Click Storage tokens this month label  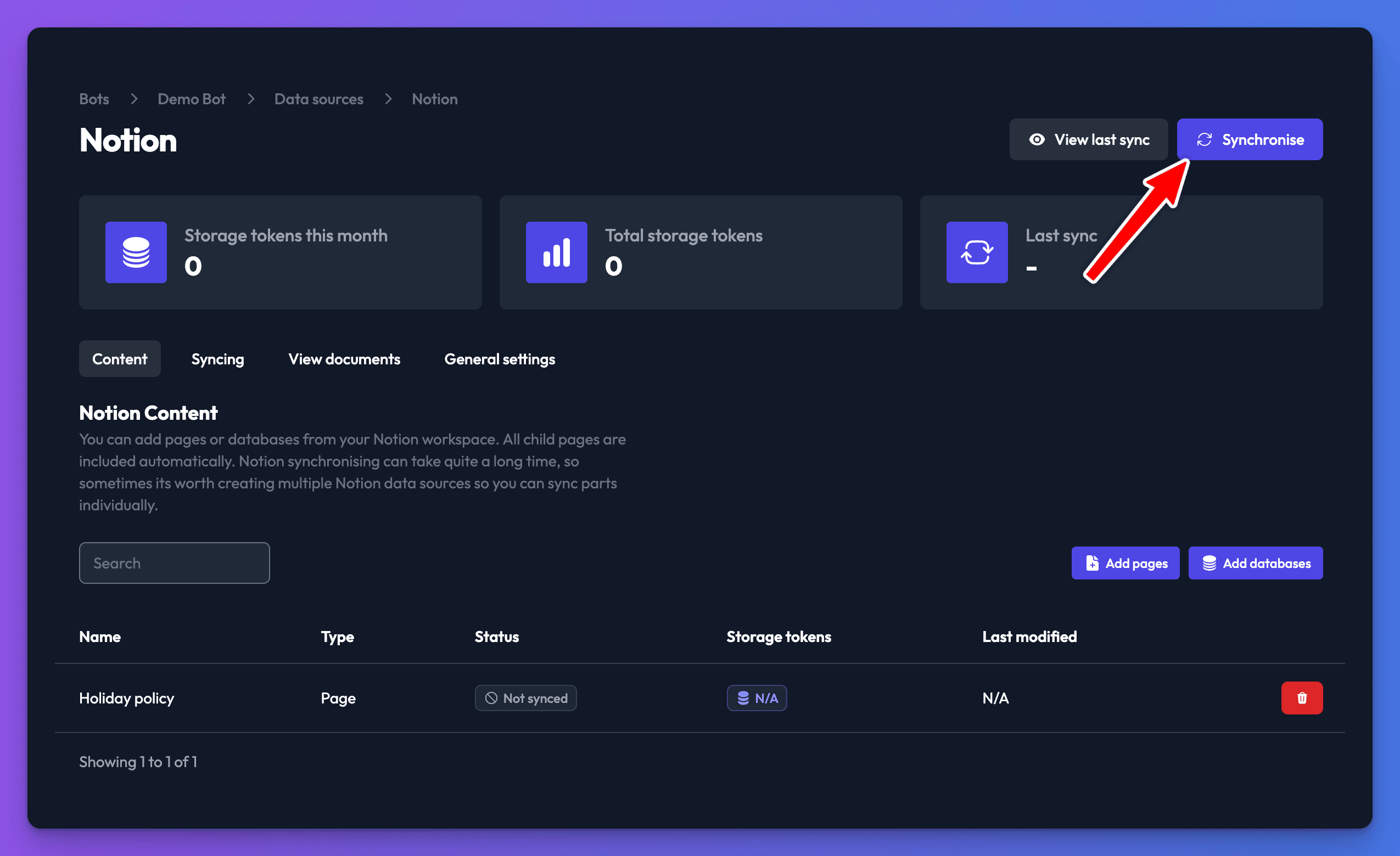[286, 235]
